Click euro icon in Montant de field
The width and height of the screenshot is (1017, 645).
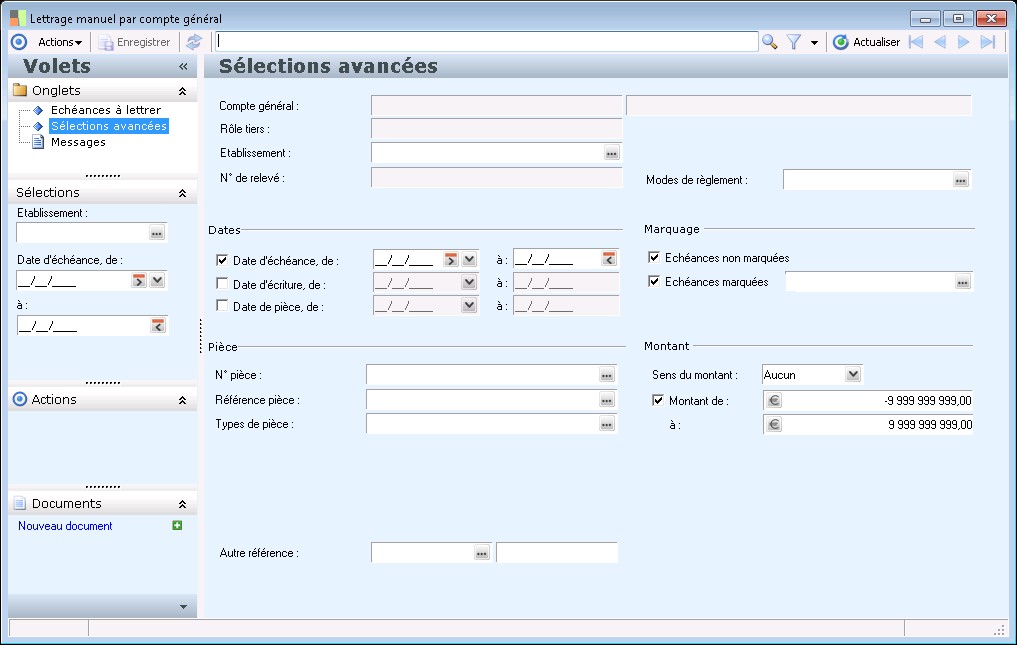click(x=774, y=400)
